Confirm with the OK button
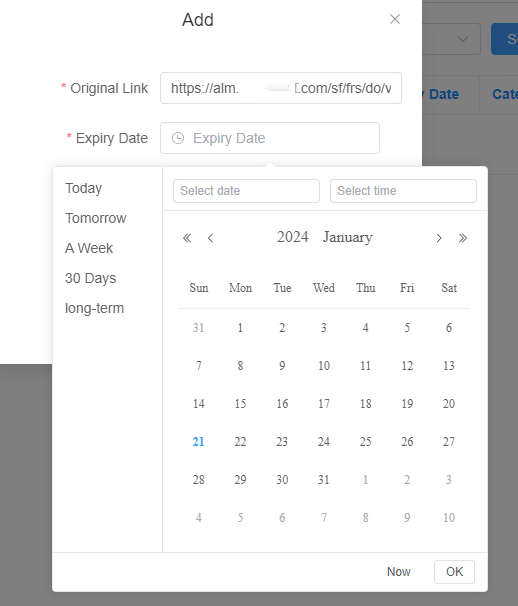Viewport: 518px width, 606px height. (x=454, y=572)
